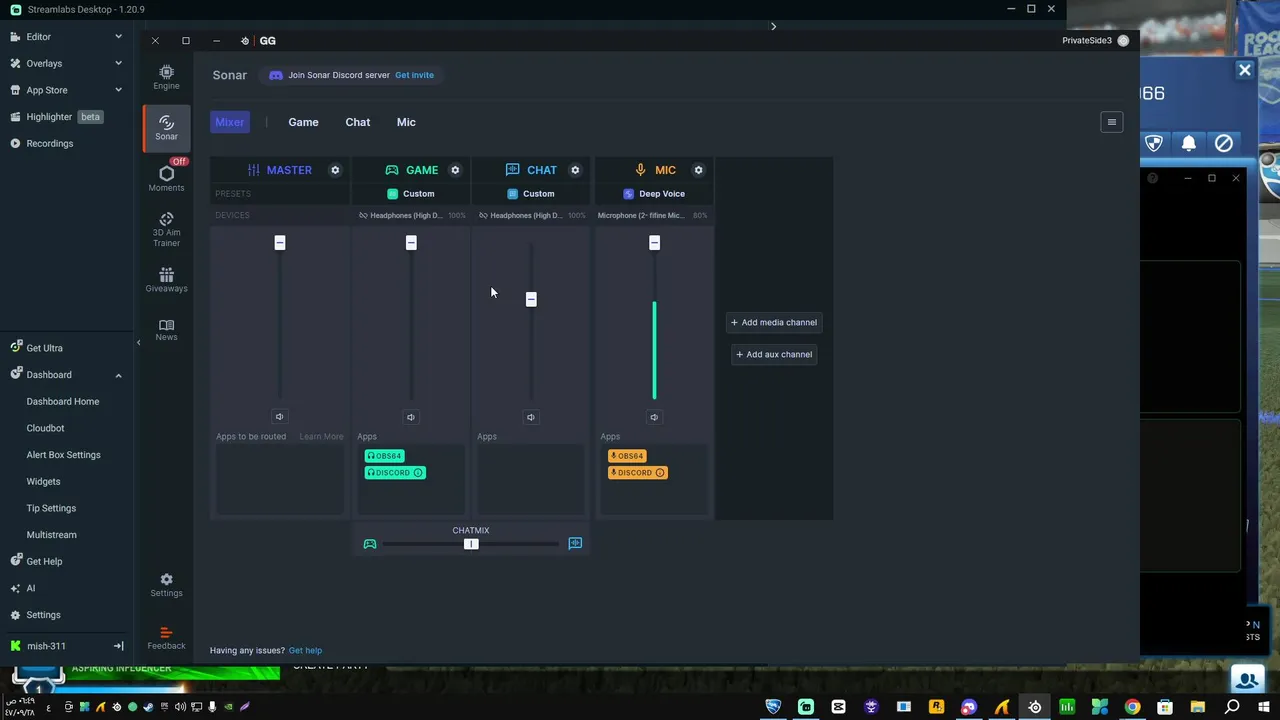Click the blocked circle icon in Rocket League window
The width and height of the screenshot is (1280, 720).
point(1224,143)
